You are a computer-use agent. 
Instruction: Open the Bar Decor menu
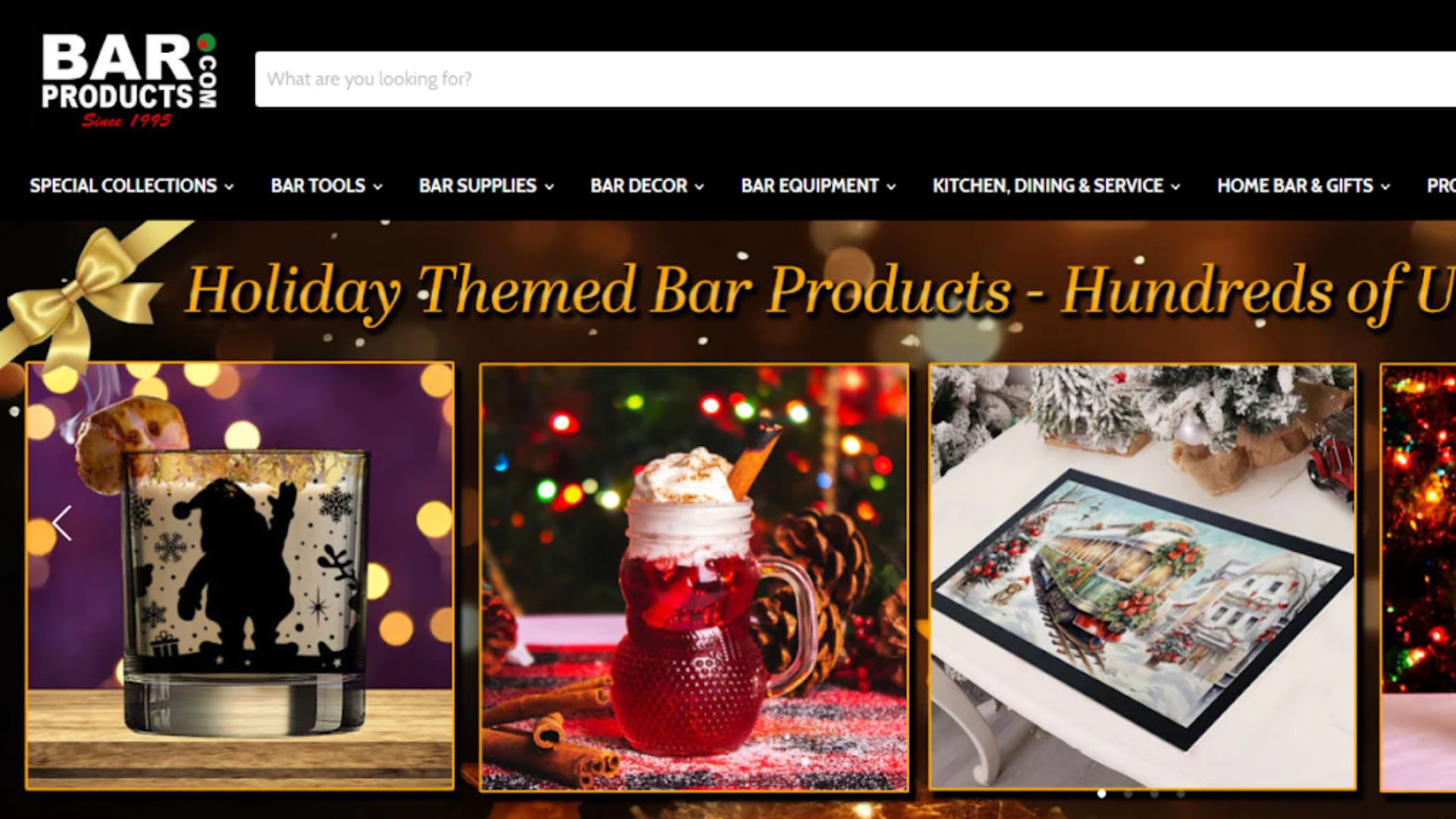[647, 186]
